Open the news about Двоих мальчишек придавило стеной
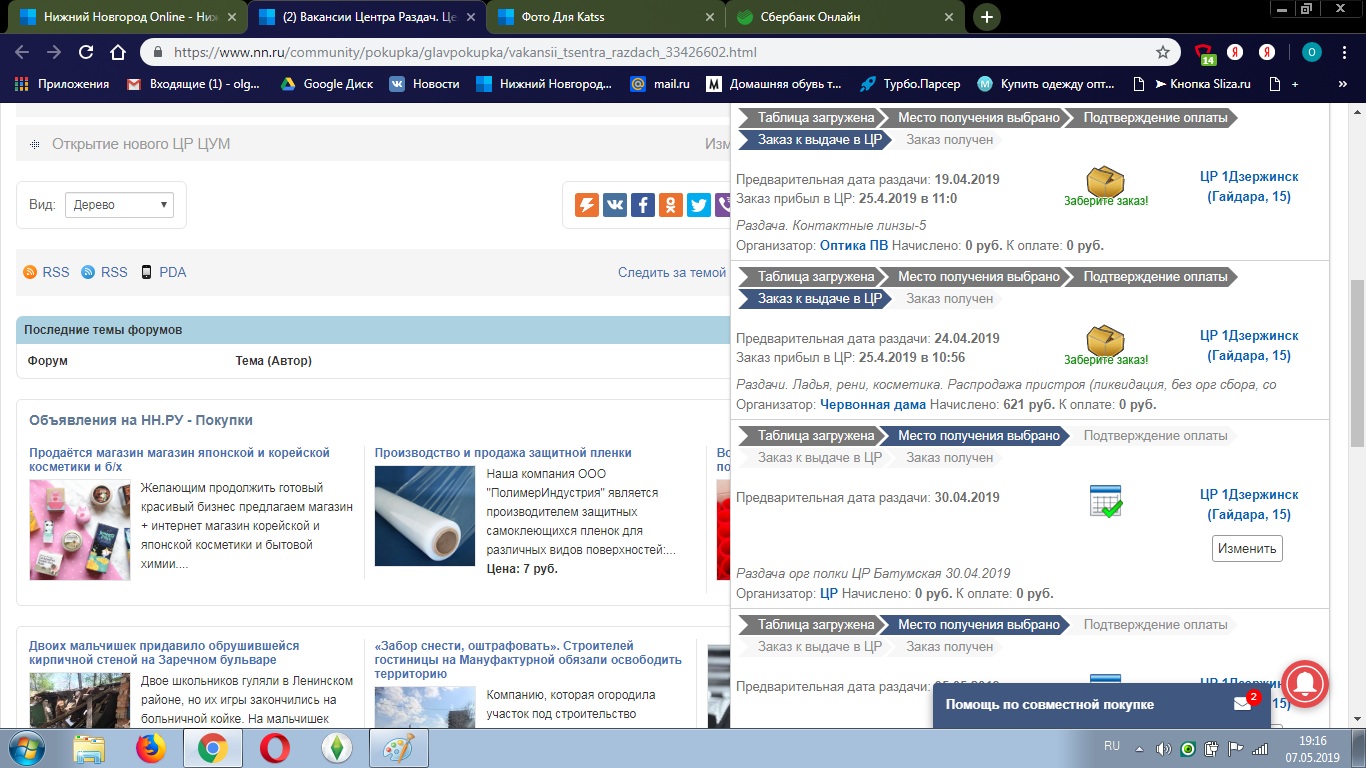 click(164, 653)
